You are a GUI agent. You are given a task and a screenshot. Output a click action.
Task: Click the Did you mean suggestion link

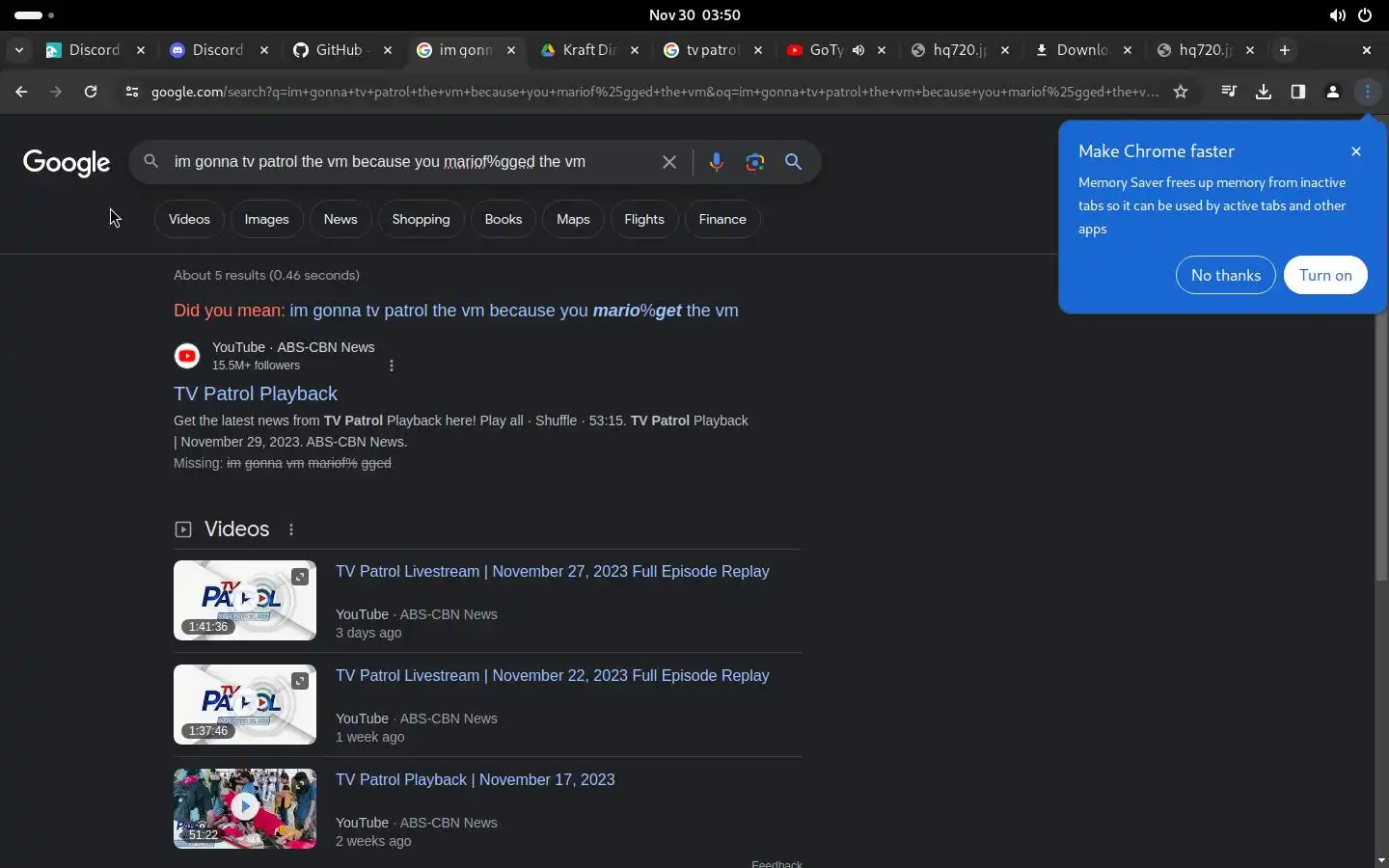coord(514,311)
